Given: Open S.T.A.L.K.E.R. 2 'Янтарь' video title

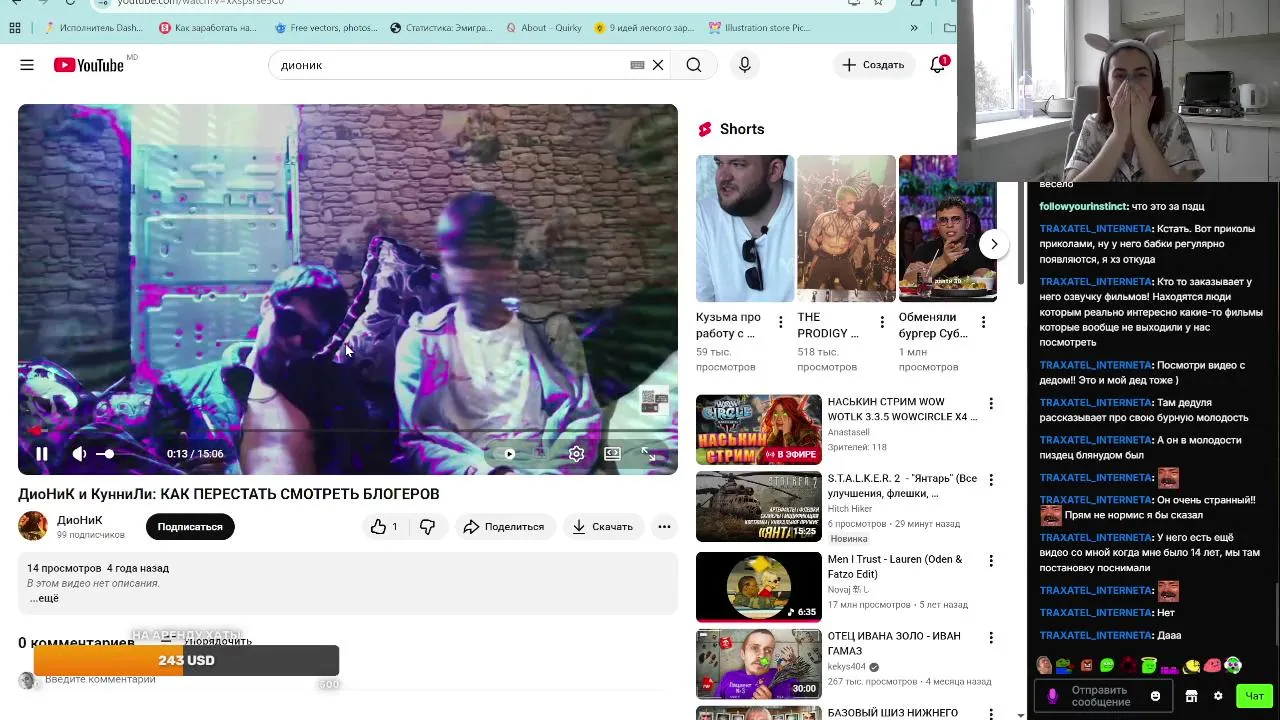Looking at the screenshot, I should click(x=902, y=486).
